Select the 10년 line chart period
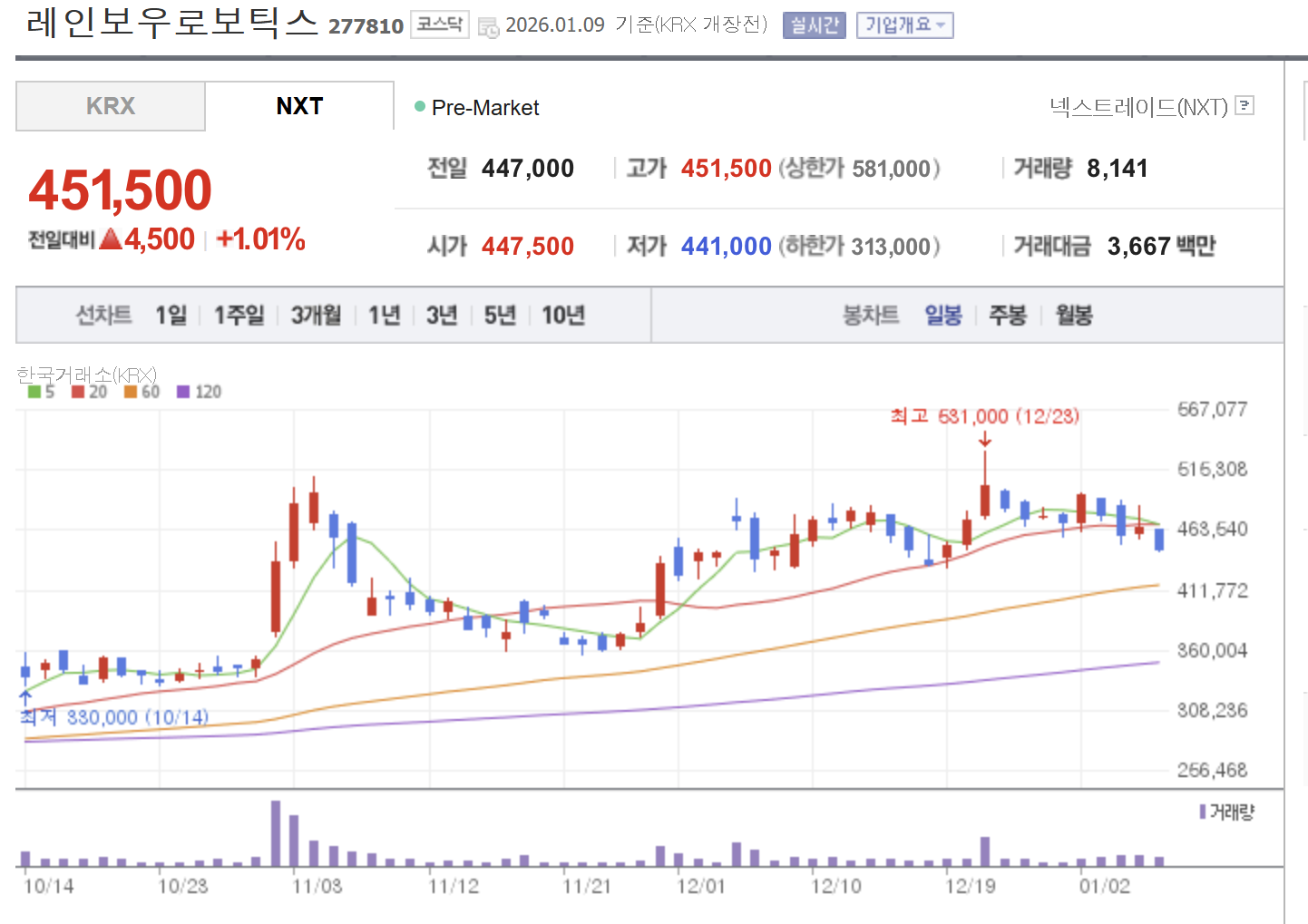Viewport: 1308px width, 924px height. [563, 315]
